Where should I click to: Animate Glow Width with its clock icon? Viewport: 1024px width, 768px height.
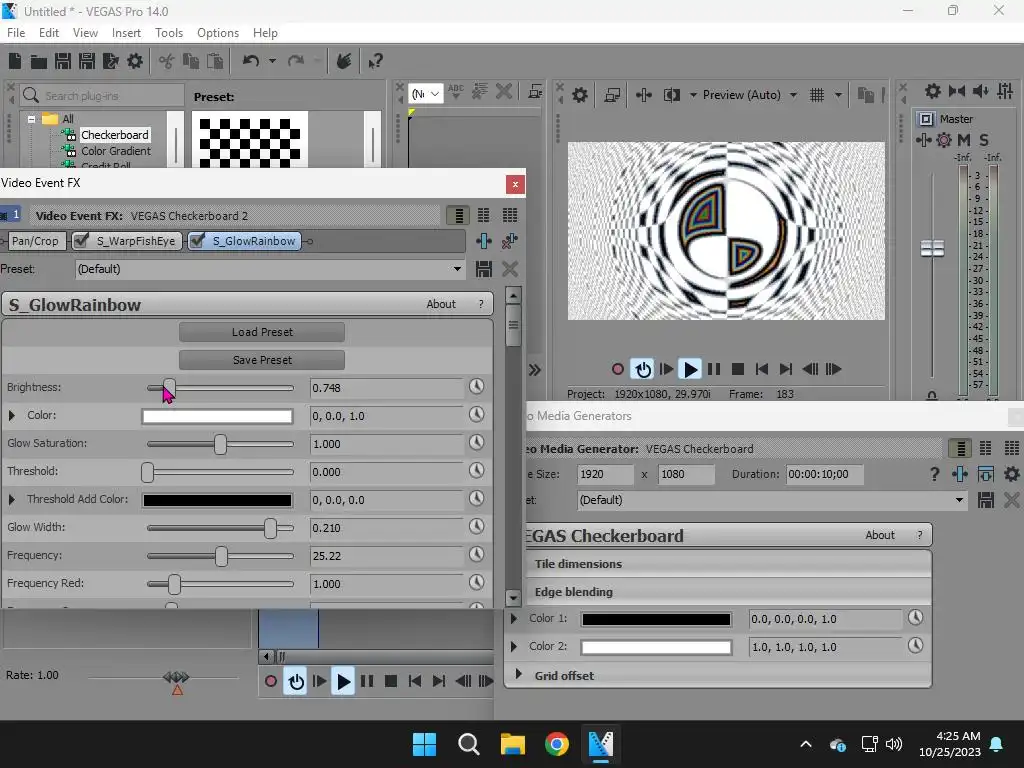pos(477,526)
